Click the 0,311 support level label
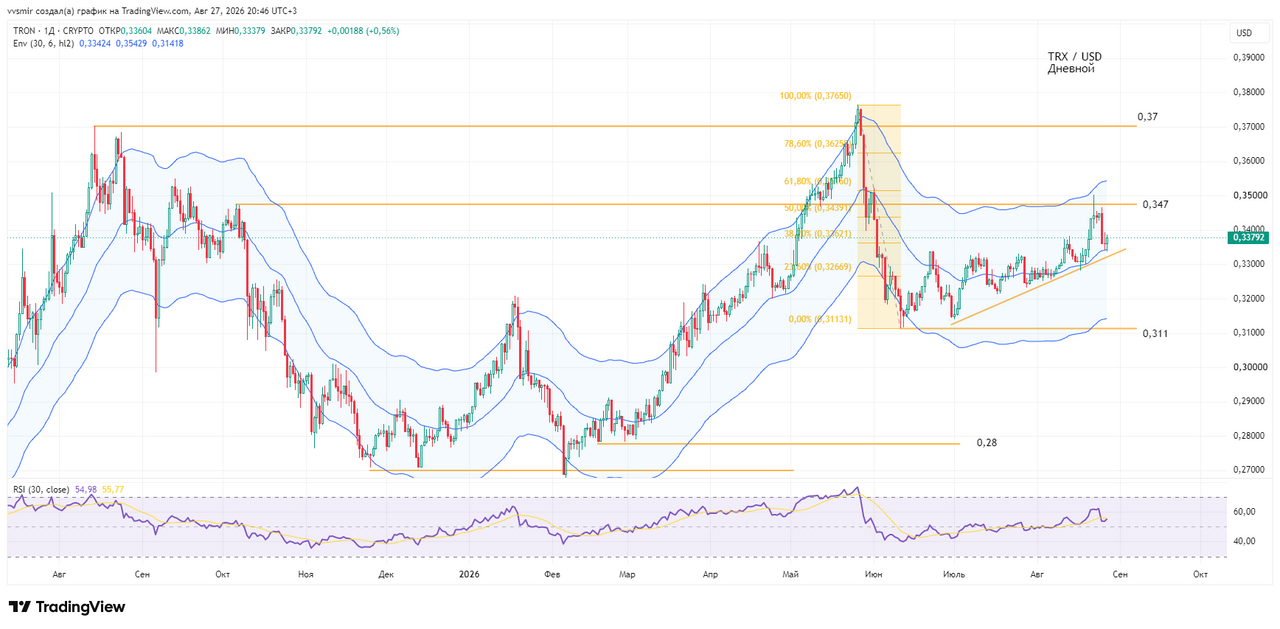 click(x=1156, y=333)
